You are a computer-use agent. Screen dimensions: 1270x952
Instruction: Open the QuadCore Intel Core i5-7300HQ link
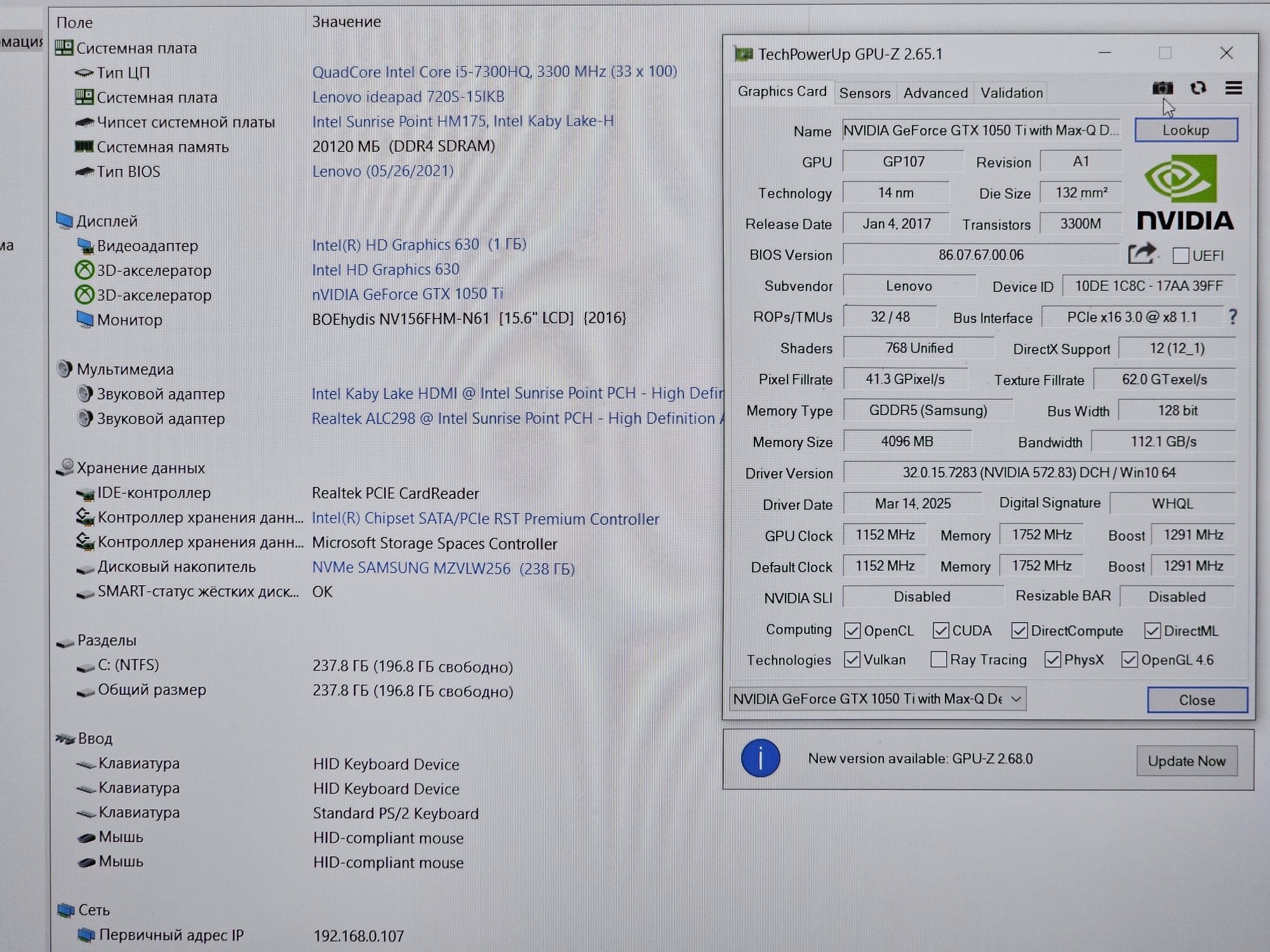(x=494, y=71)
